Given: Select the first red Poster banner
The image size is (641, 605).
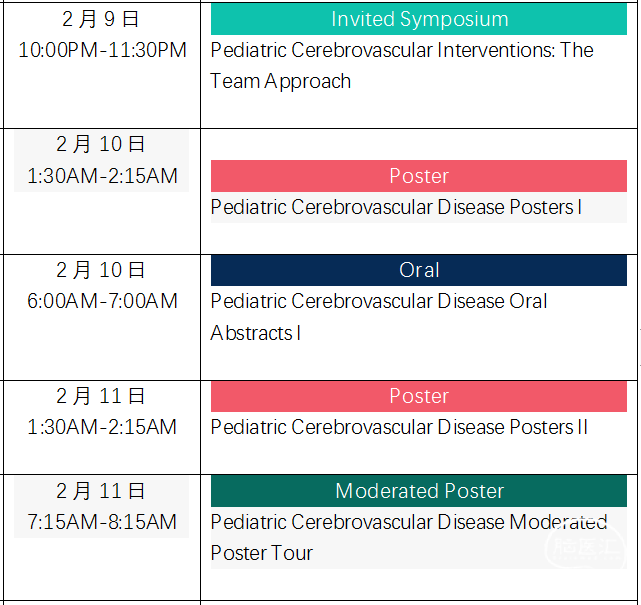Looking at the screenshot, I should coord(419,176).
